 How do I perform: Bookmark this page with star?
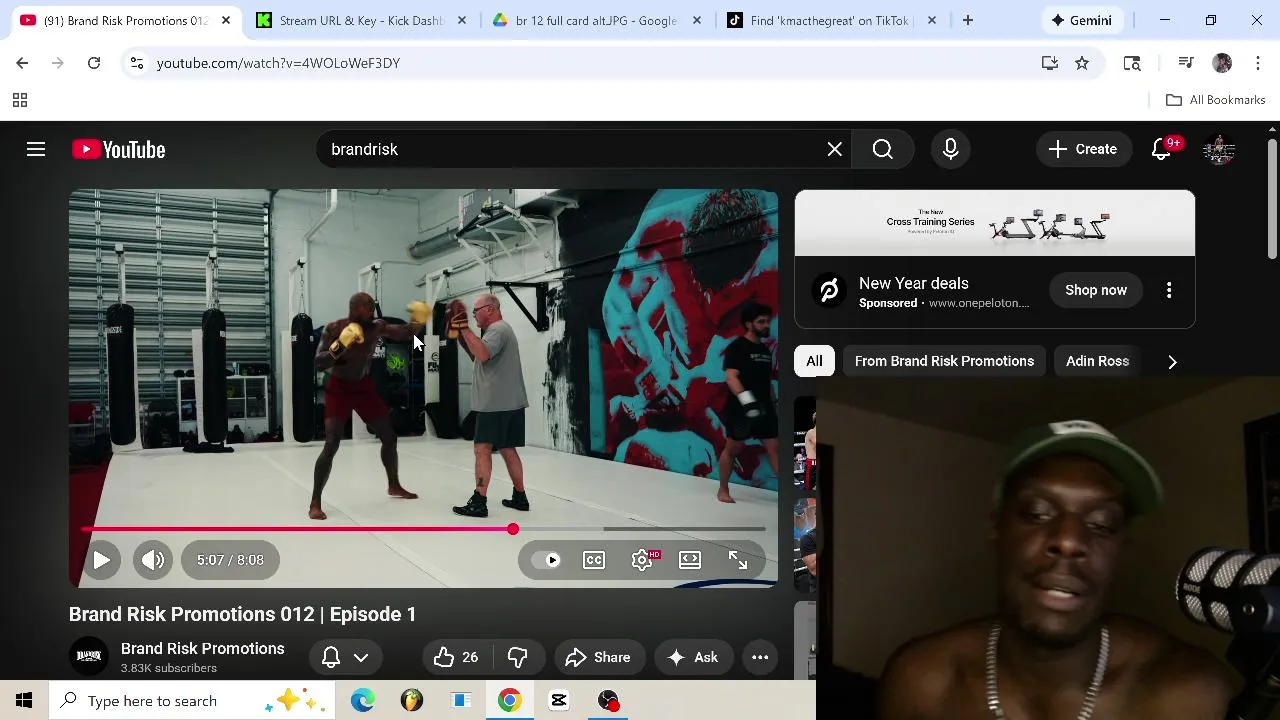coord(1082,63)
